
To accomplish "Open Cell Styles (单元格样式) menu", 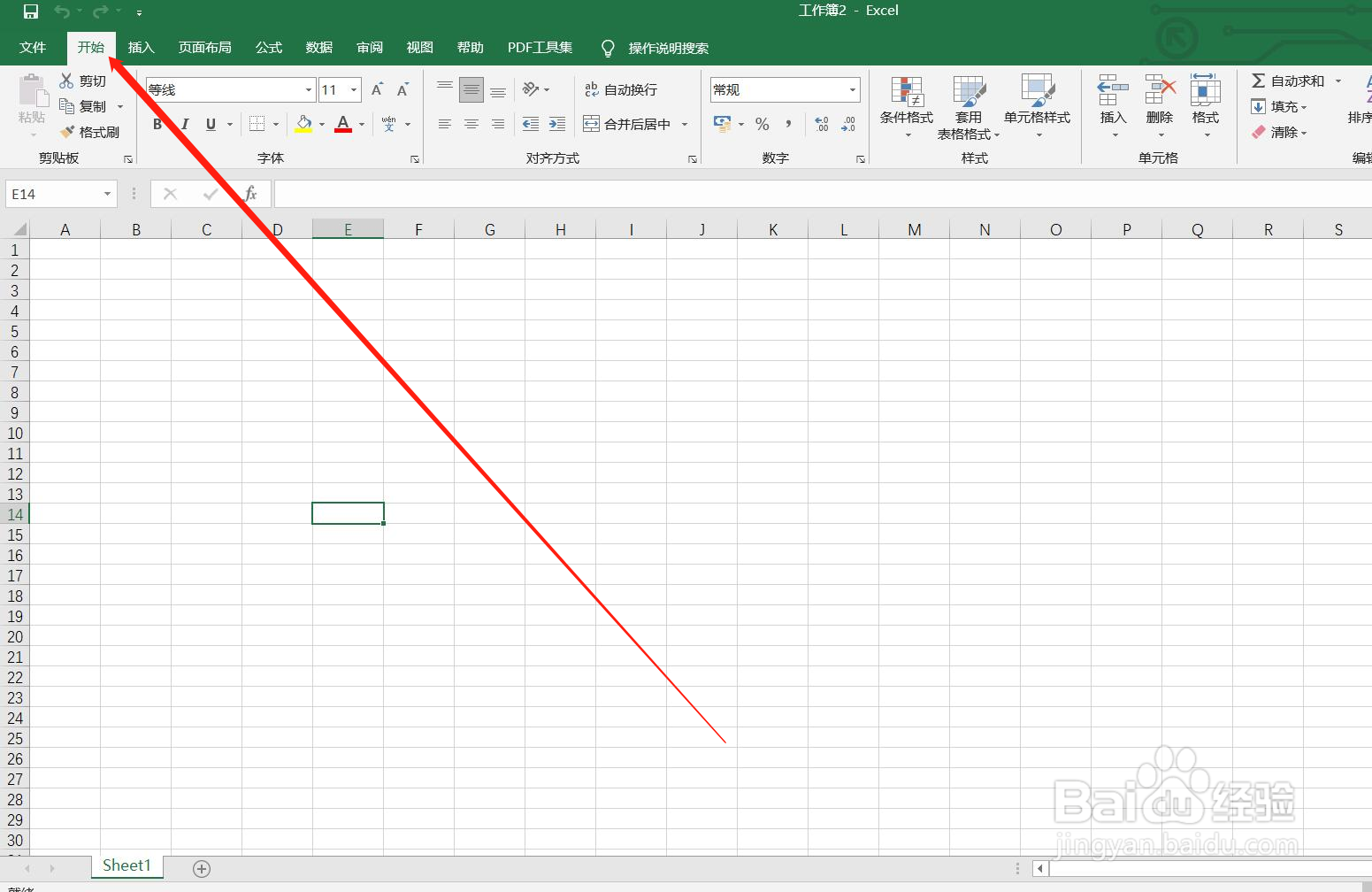I will click(x=1037, y=106).
